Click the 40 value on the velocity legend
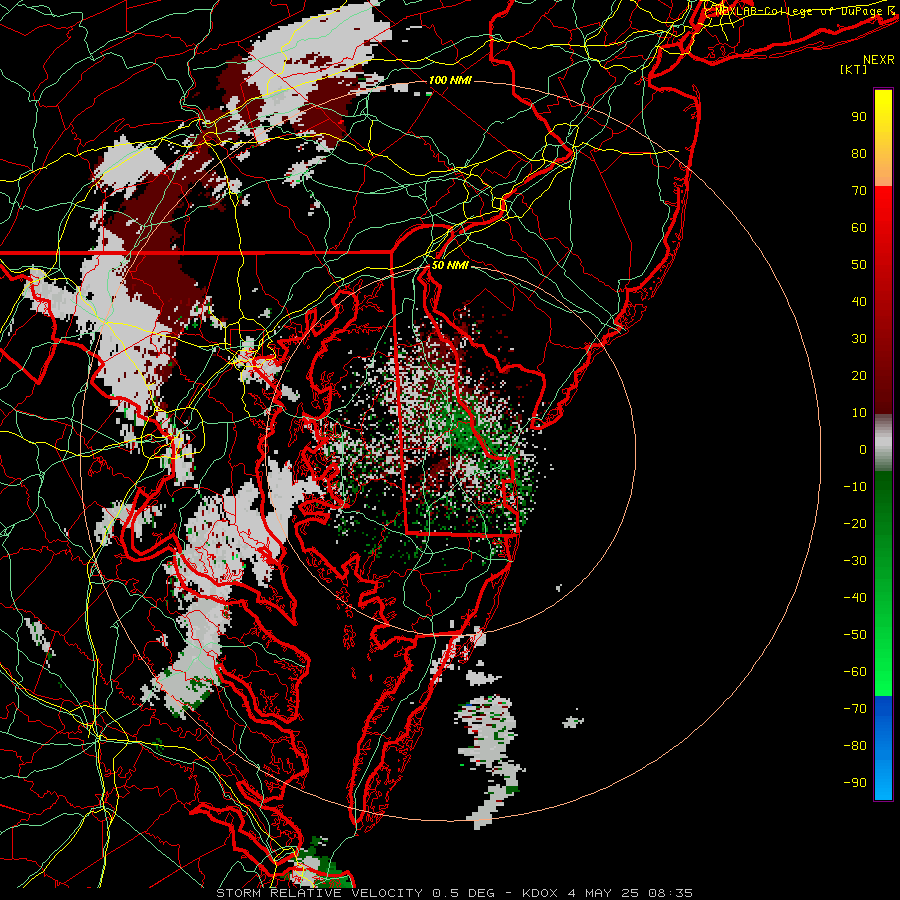 [x=859, y=302]
